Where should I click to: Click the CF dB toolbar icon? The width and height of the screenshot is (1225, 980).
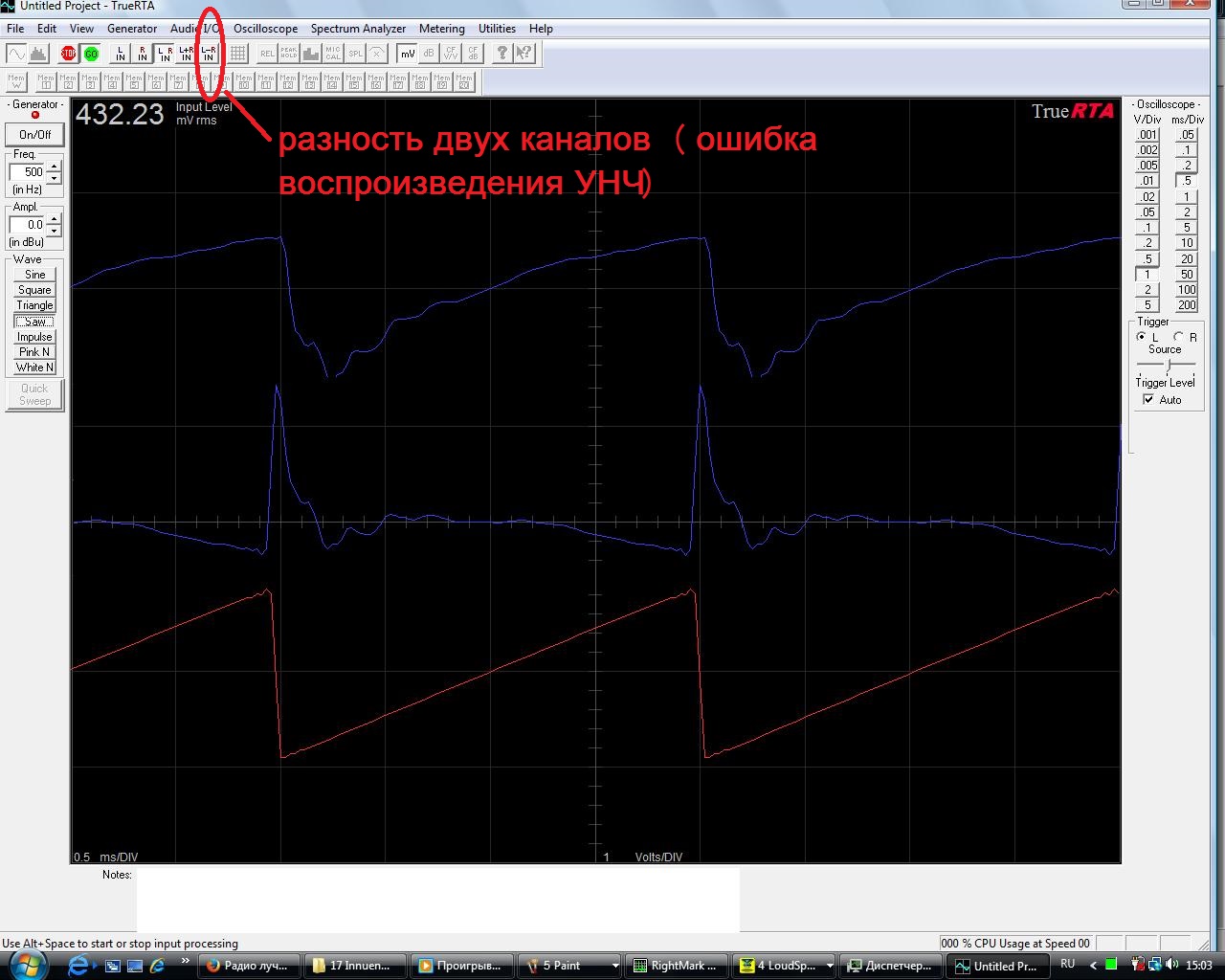[x=474, y=54]
